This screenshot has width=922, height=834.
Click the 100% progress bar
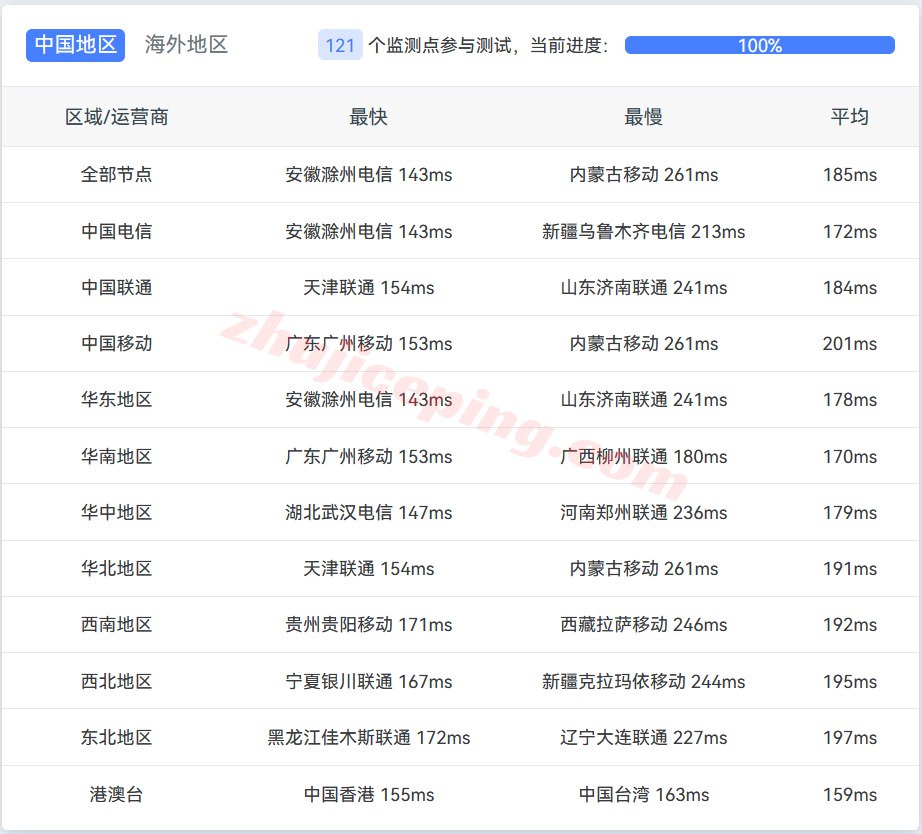point(760,45)
